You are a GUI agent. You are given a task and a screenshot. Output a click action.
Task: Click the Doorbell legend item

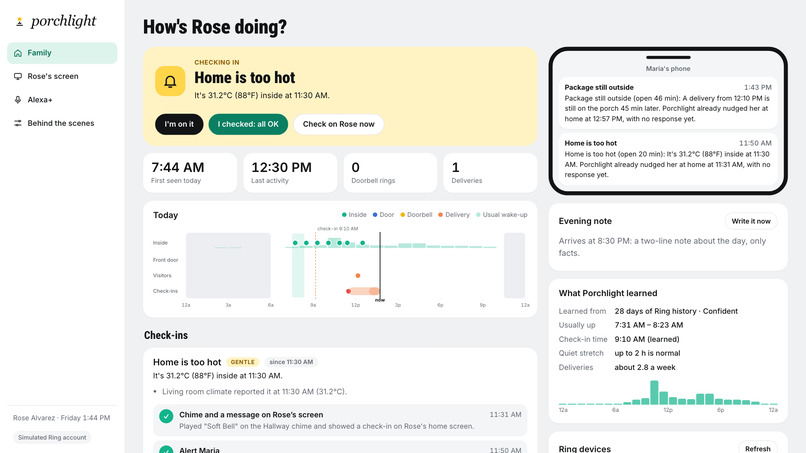tap(416, 215)
